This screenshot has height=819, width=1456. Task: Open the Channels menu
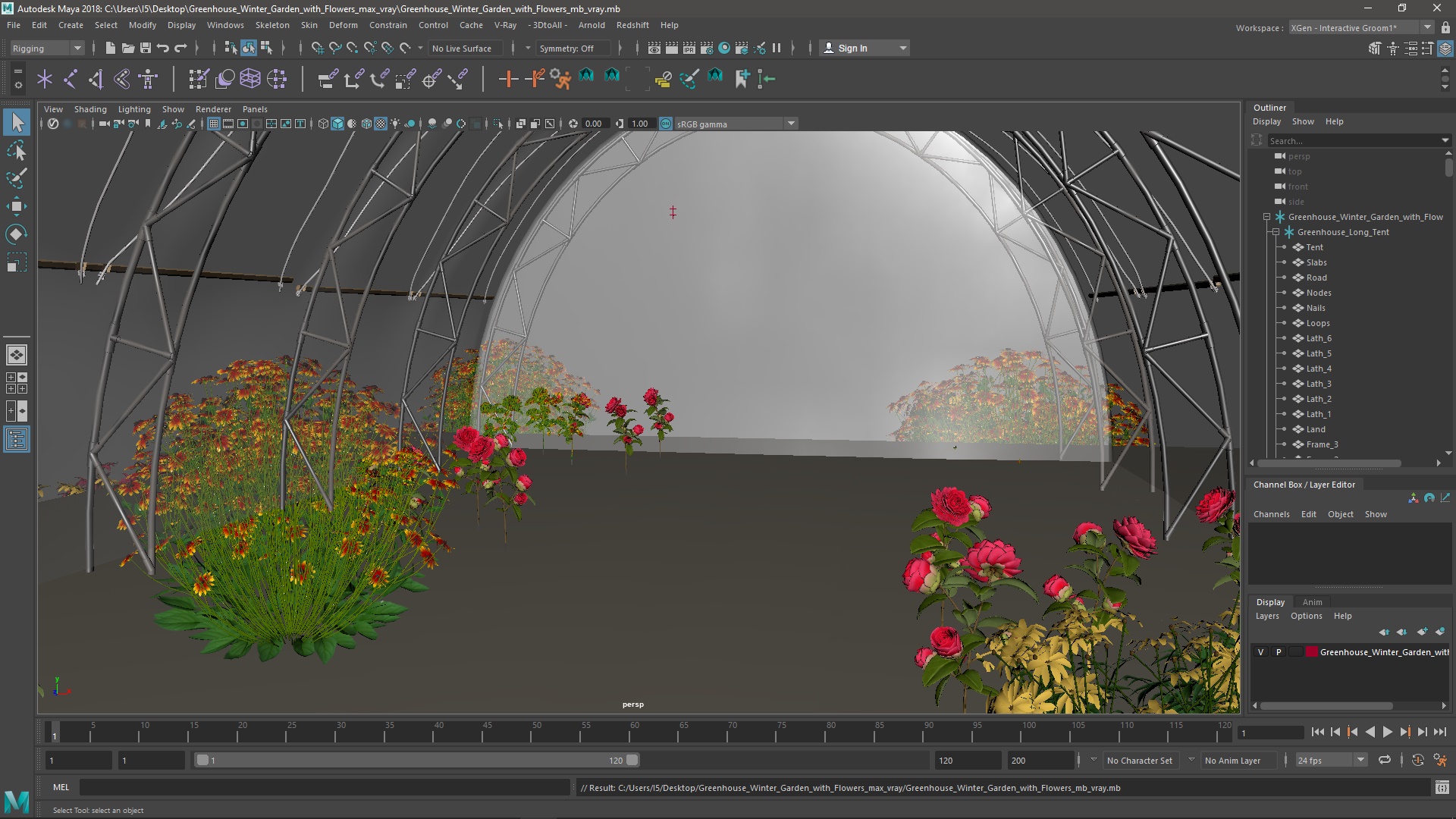coord(1271,514)
